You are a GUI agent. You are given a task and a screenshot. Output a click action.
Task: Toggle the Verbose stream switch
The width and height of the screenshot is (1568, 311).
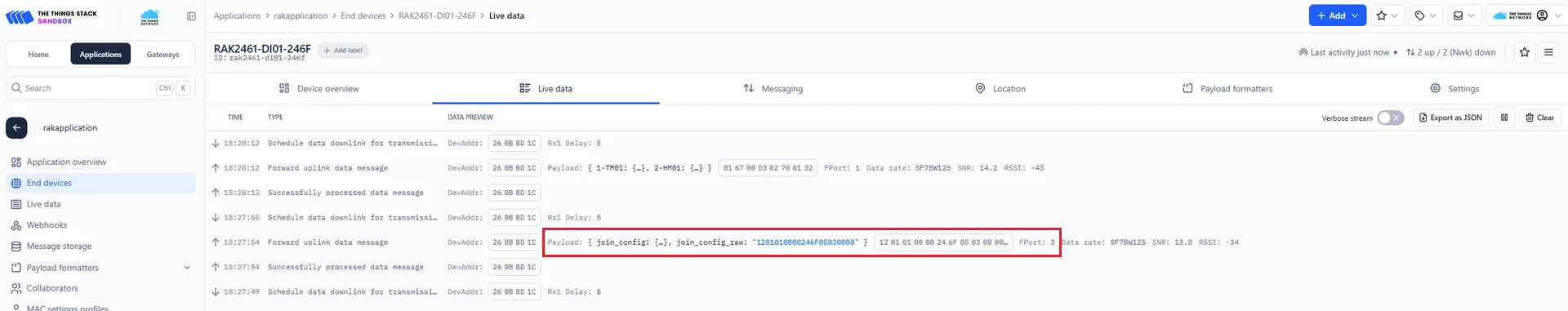[x=1390, y=118]
